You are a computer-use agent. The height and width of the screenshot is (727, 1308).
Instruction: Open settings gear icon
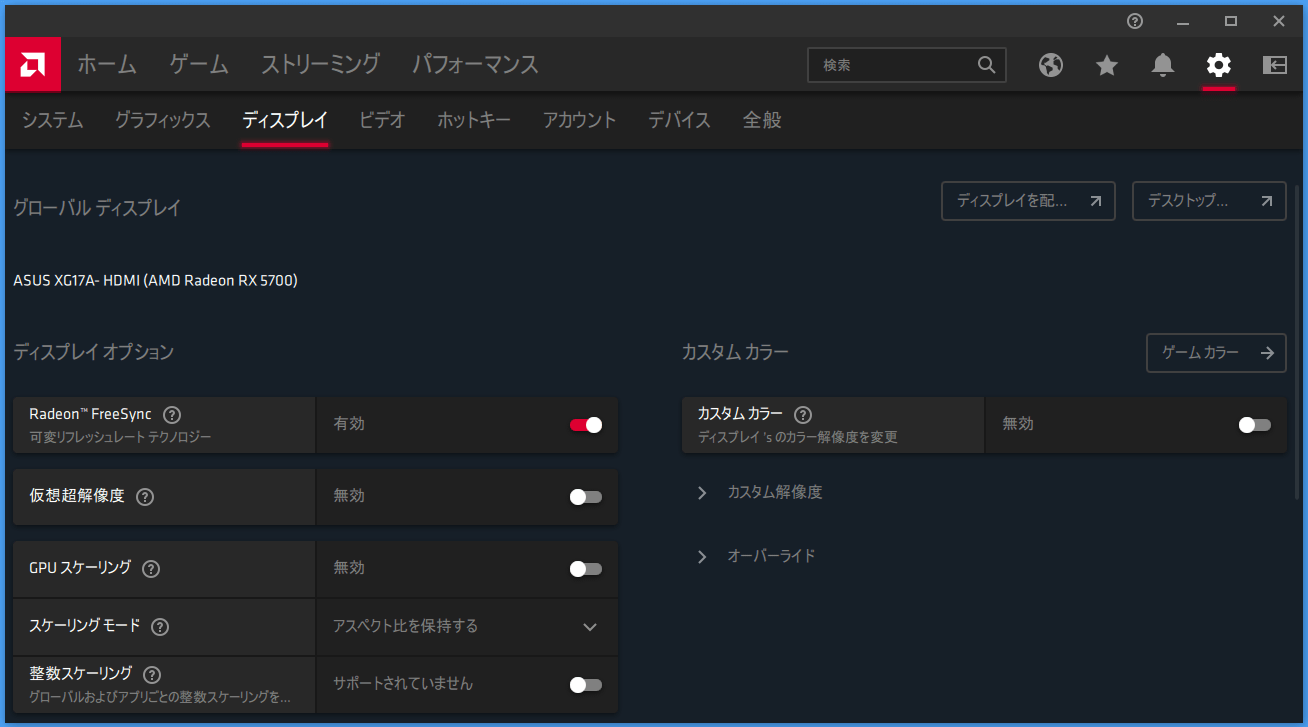1218,65
